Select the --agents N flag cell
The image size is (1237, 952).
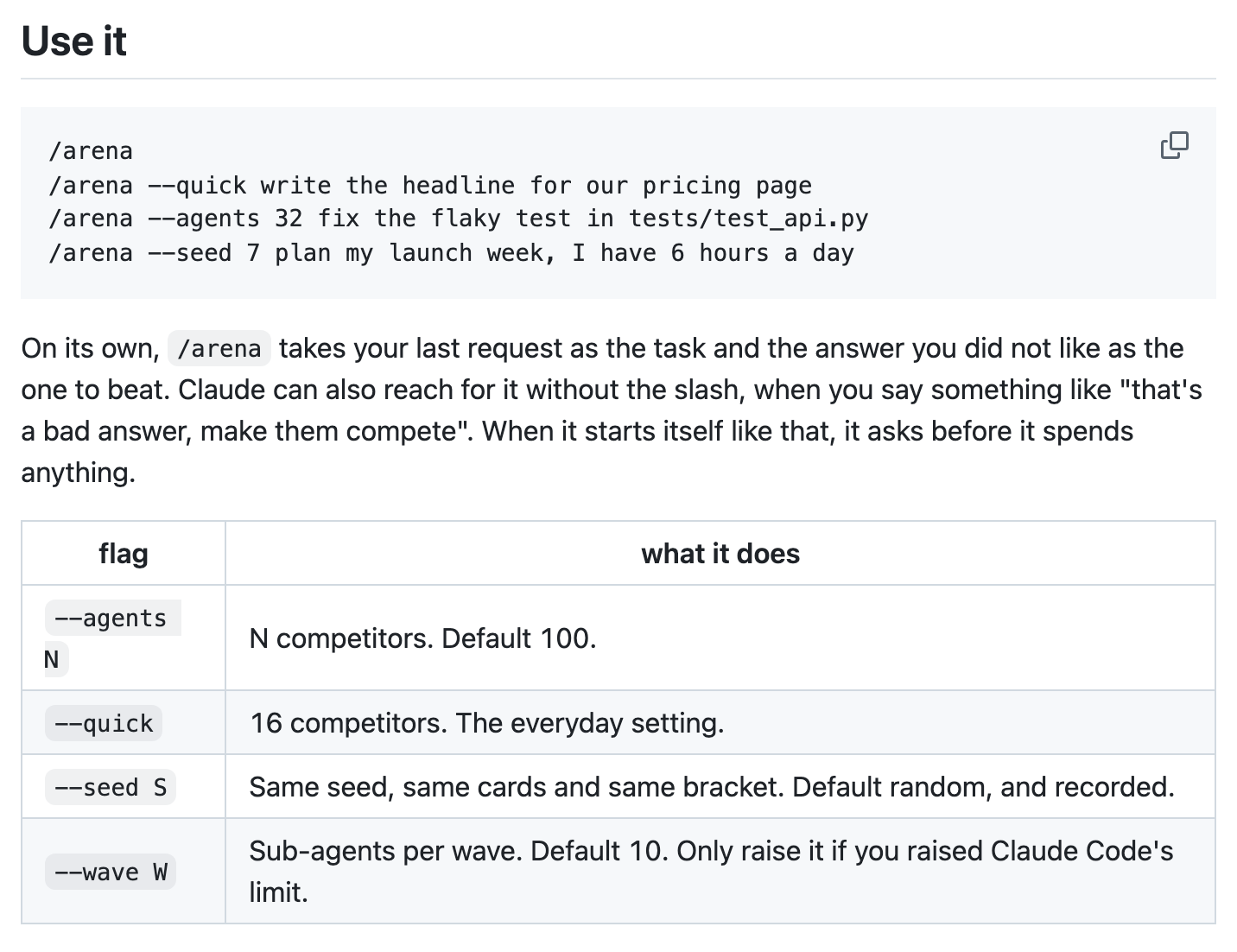(124, 638)
